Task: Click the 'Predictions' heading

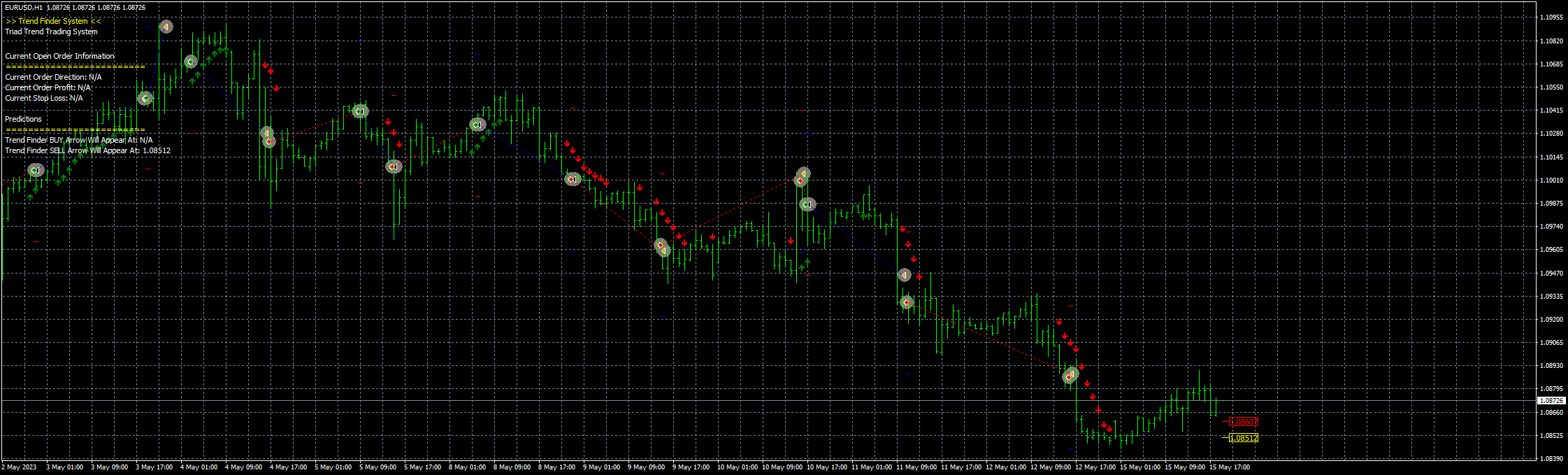Action: (x=23, y=119)
